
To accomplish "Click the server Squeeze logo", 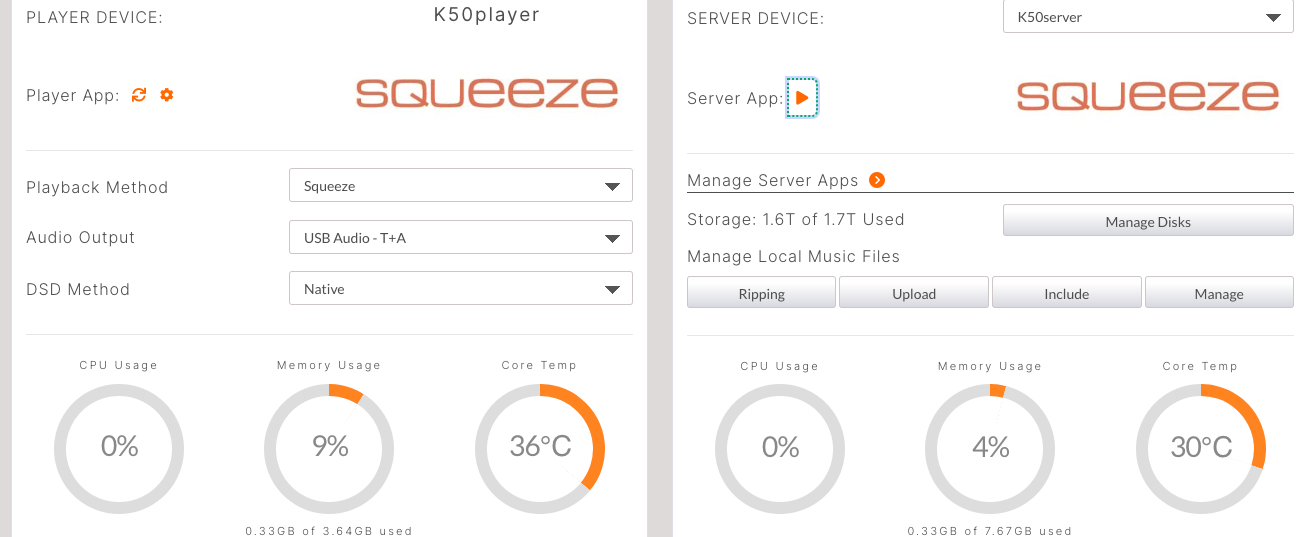I will point(1148,95).
